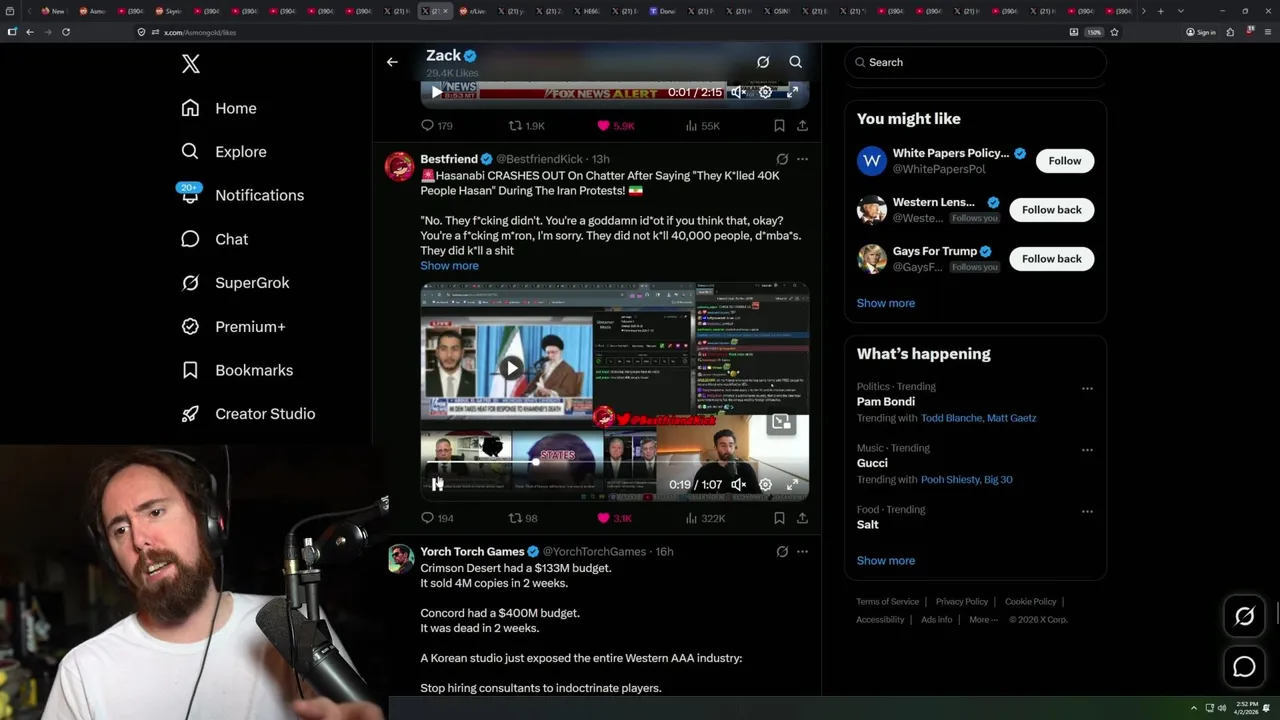Open Terms of Service link

[887, 602]
